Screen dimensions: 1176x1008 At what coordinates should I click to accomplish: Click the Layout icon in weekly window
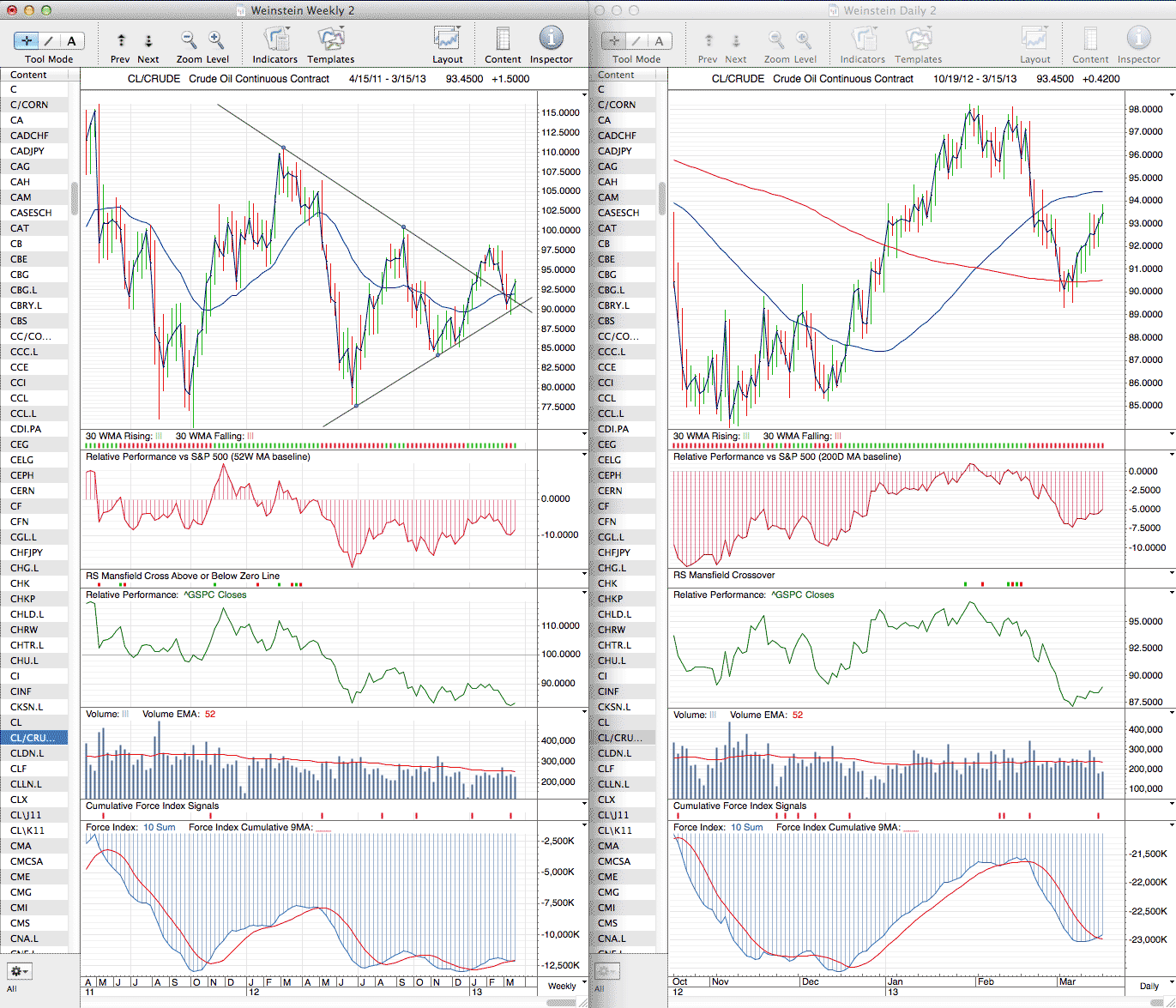pyautogui.click(x=447, y=40)
